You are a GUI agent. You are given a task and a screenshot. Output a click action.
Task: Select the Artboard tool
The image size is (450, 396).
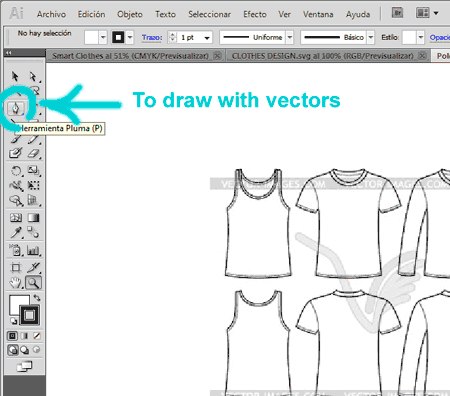pyautogui.click(x=15, y=268)
